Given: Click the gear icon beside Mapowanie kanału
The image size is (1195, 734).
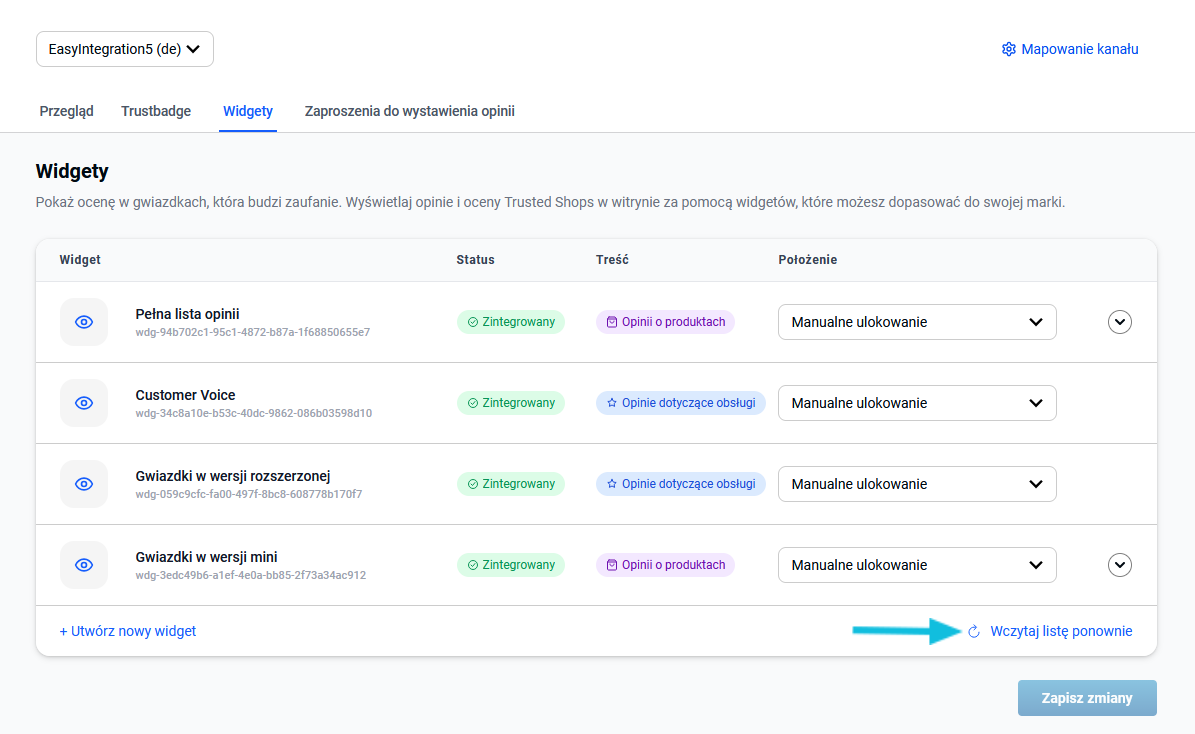Looking at the screenshot, I should (1008, 49).
